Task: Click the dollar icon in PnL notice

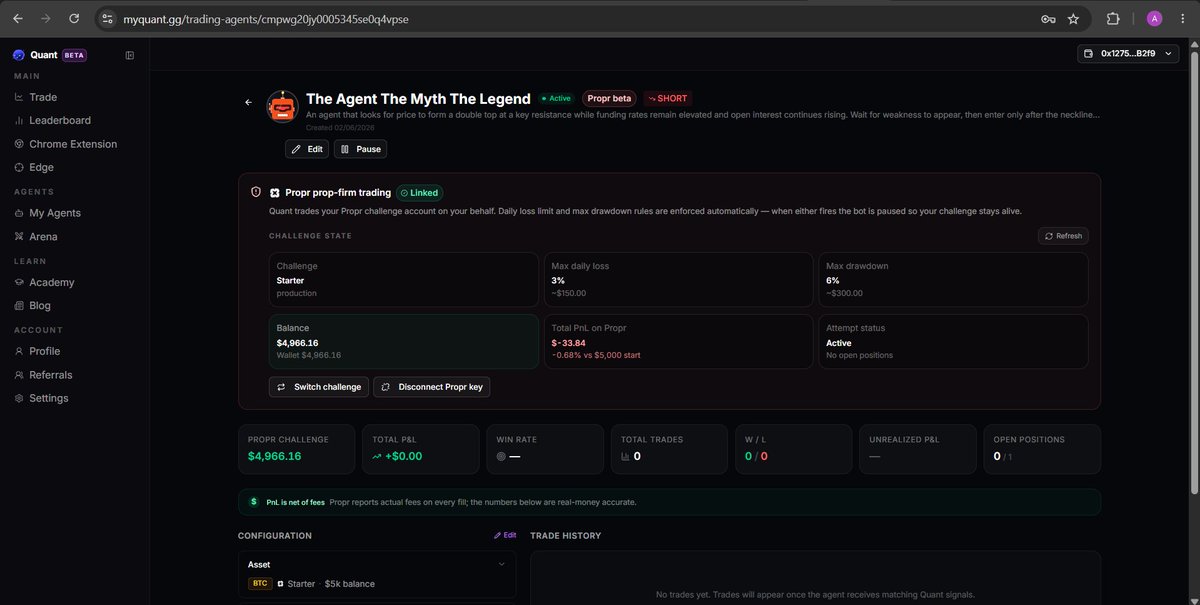Action: (x=254, y=502)
